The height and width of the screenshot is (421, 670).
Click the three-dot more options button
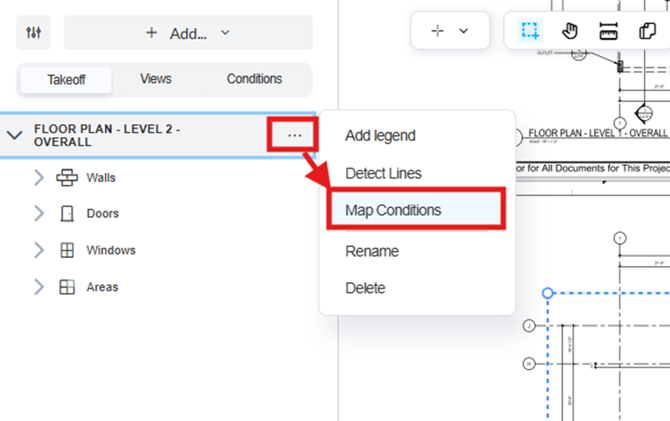pos(294,135)
